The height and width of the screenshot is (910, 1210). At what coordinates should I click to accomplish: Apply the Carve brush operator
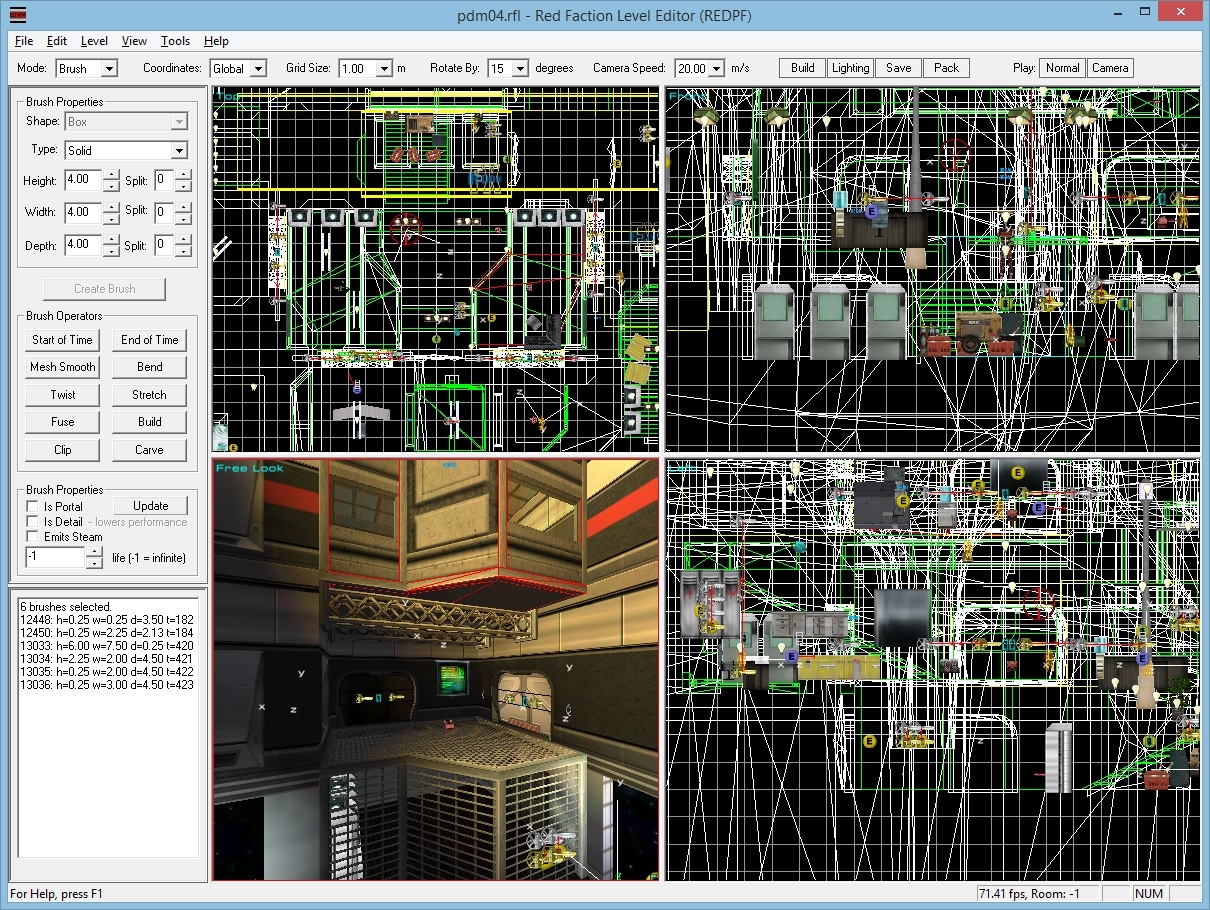point(149,450)
